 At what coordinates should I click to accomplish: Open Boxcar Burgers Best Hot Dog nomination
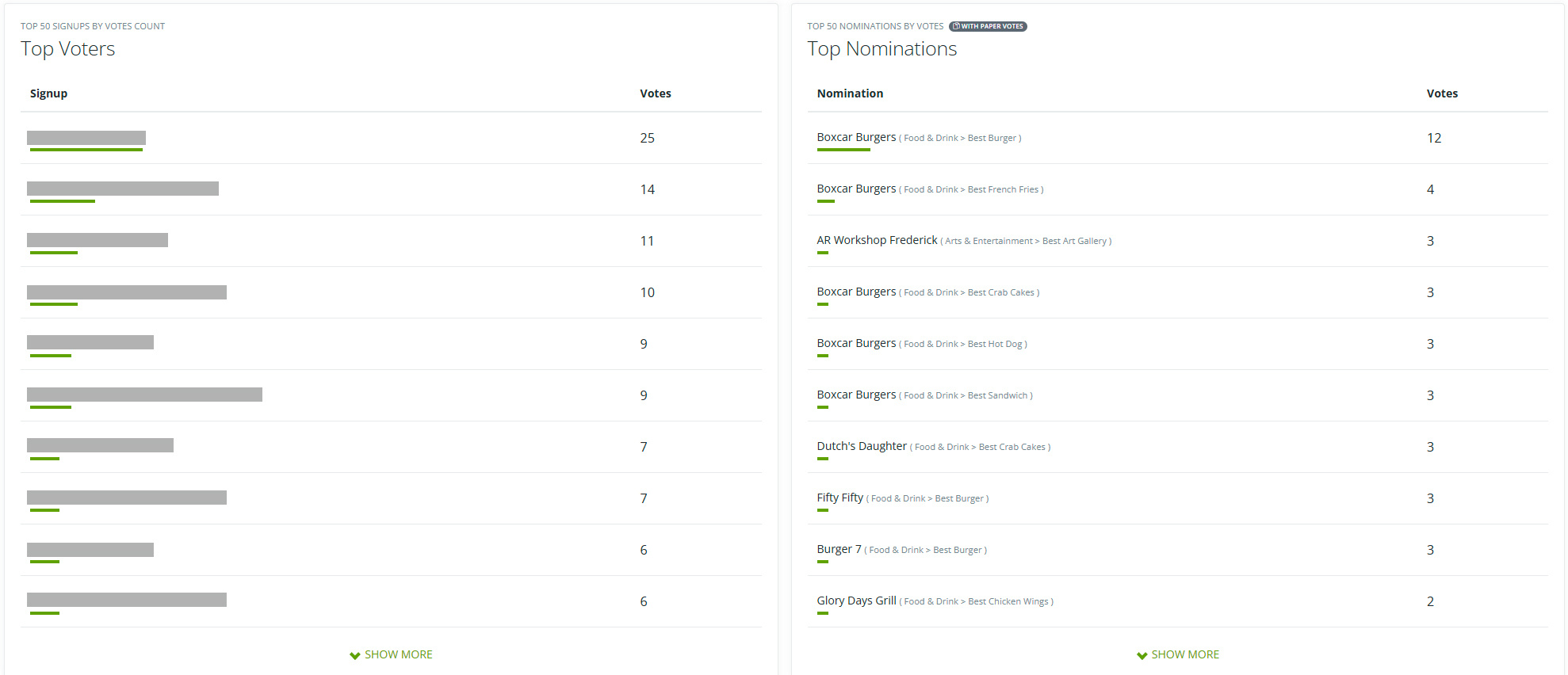[x=856, y=343]
